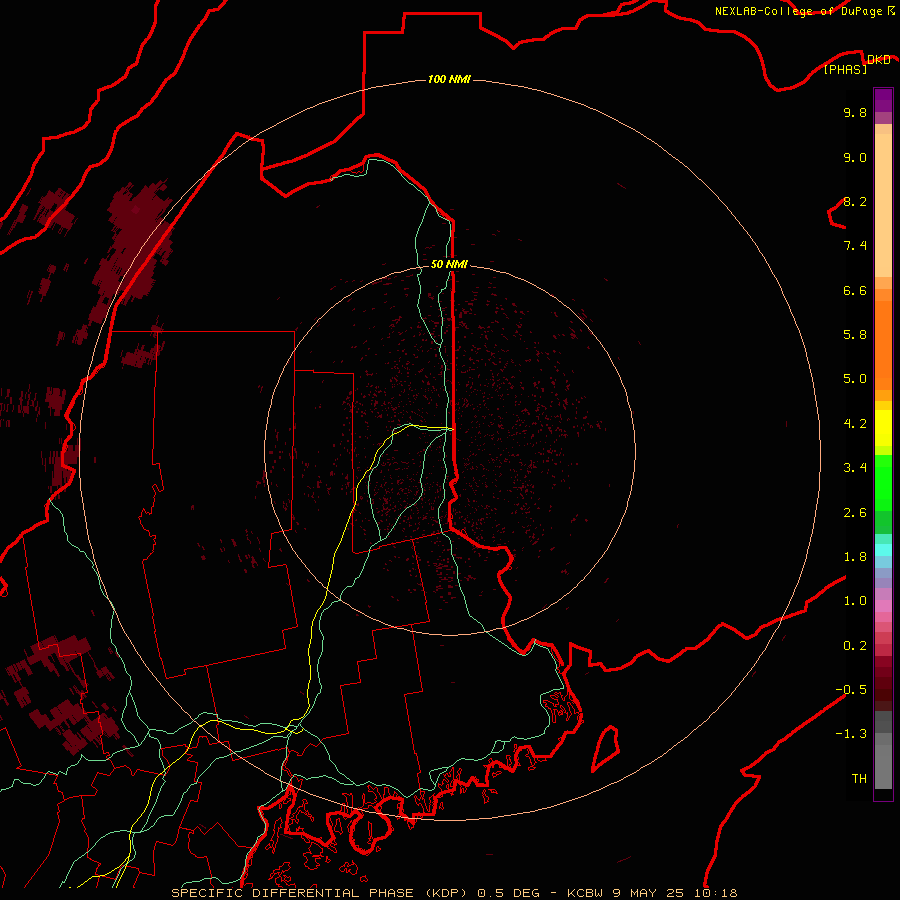Click the 6.6 scale value
Screen dimensions: 900x900
[x=855, y=290]
